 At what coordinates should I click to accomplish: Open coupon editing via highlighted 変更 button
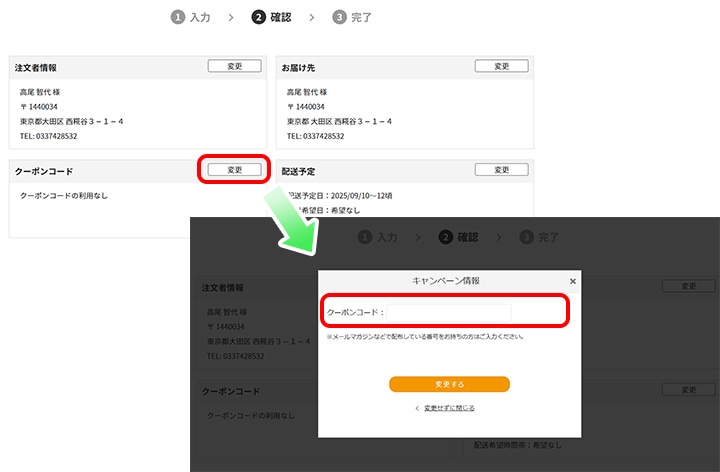pyautogui.click(x=235, y=170)
